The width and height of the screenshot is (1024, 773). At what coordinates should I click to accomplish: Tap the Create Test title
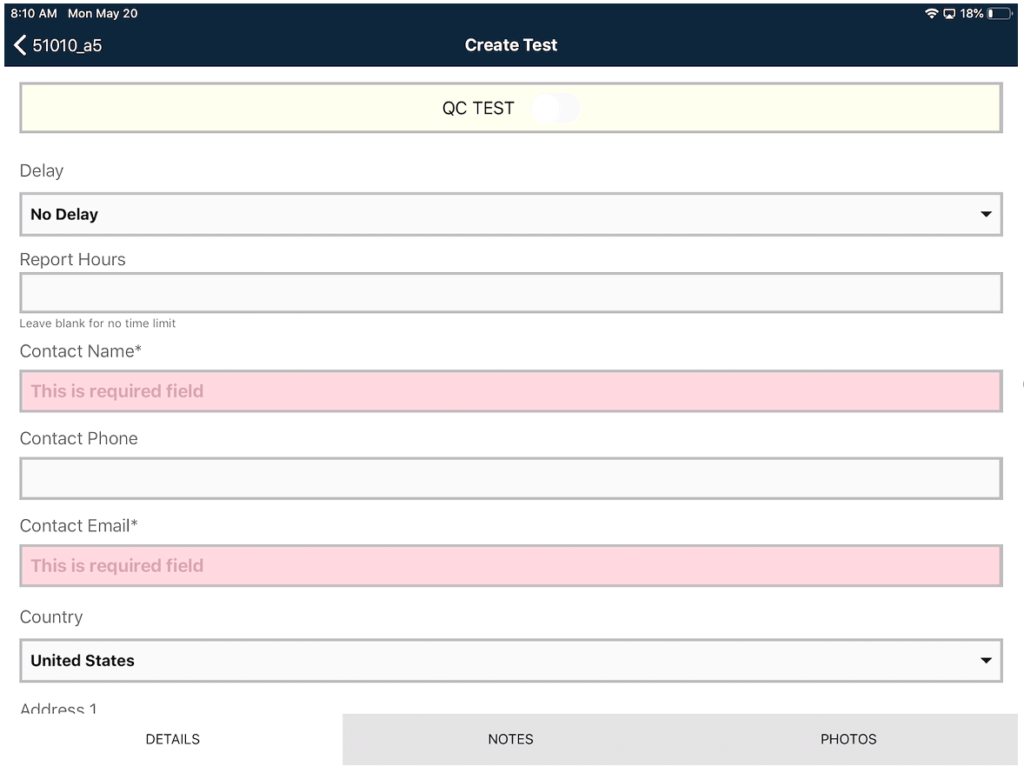click(x=511, y=45)
